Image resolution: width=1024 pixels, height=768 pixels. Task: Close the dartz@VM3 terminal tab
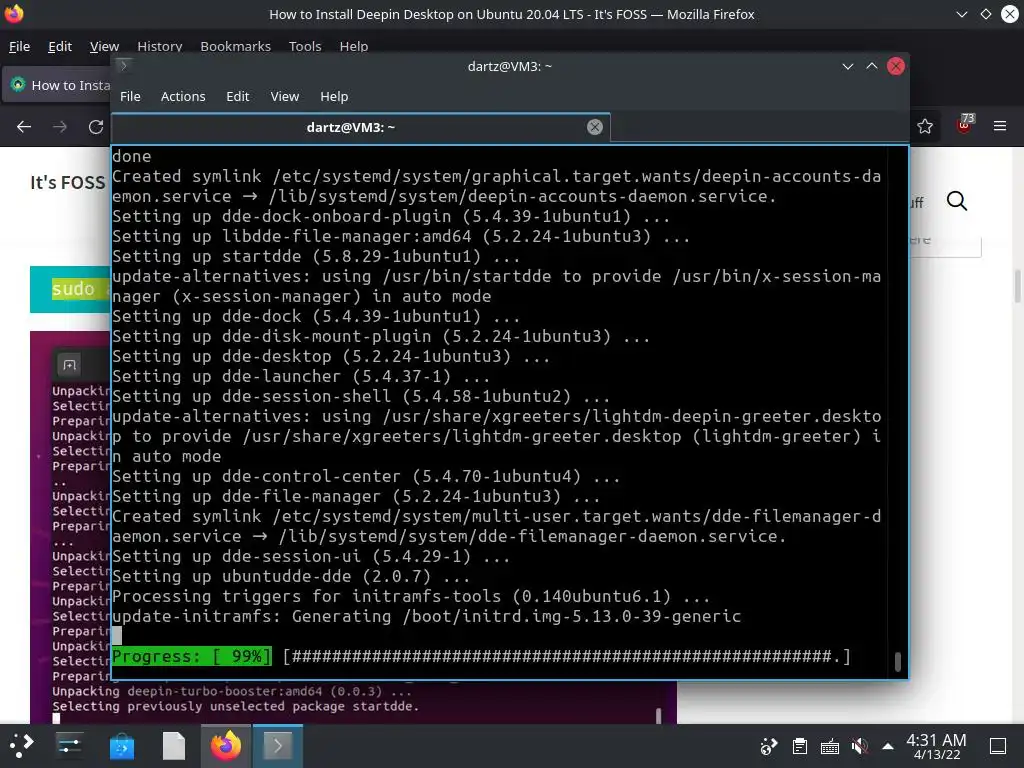(x=594, y=127)
